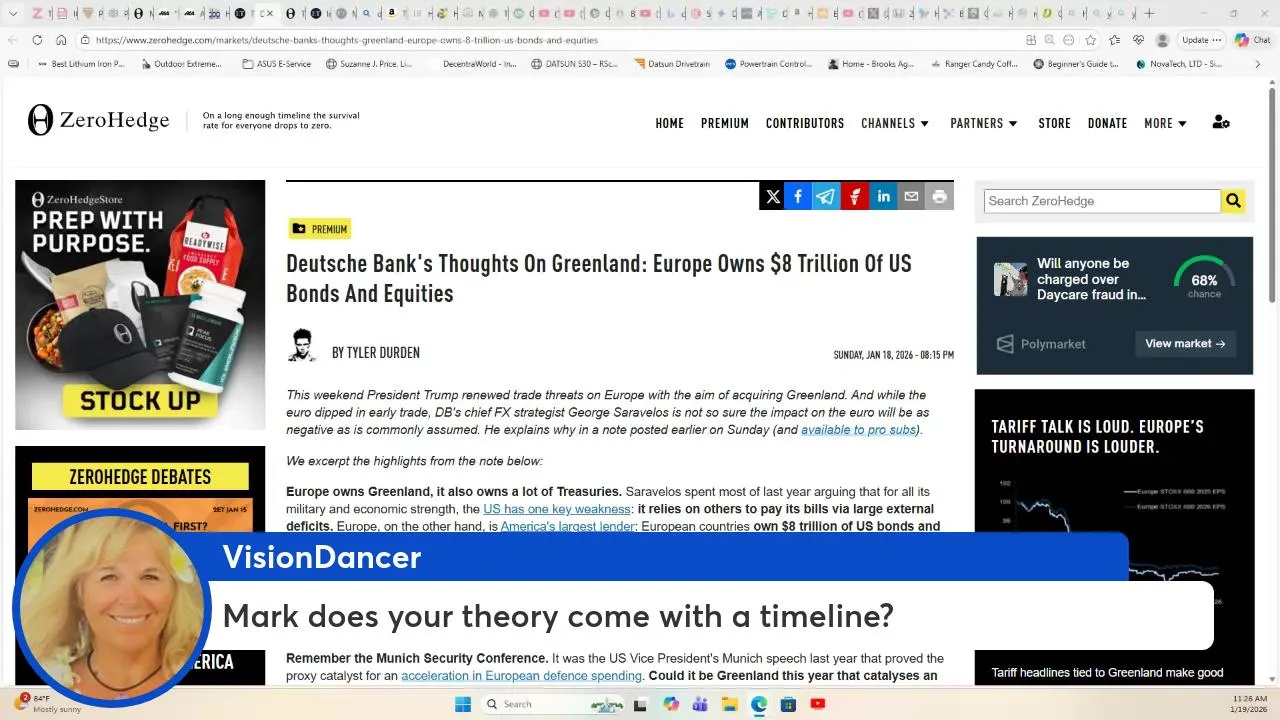This screenshot has height=720, width=1280.
Task: Bookmark this page with the star icon
Action: click(x=1090, y=40)
